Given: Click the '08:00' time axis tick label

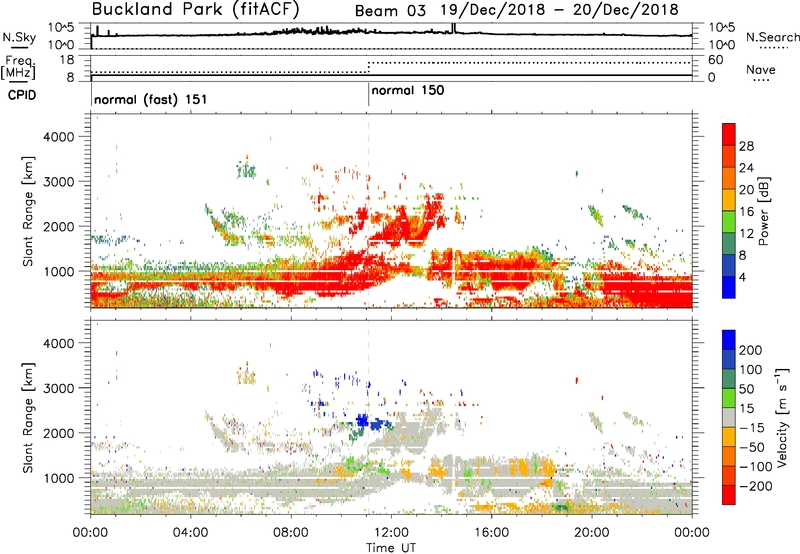Looking at the screenshot, I should coord(291,533).
